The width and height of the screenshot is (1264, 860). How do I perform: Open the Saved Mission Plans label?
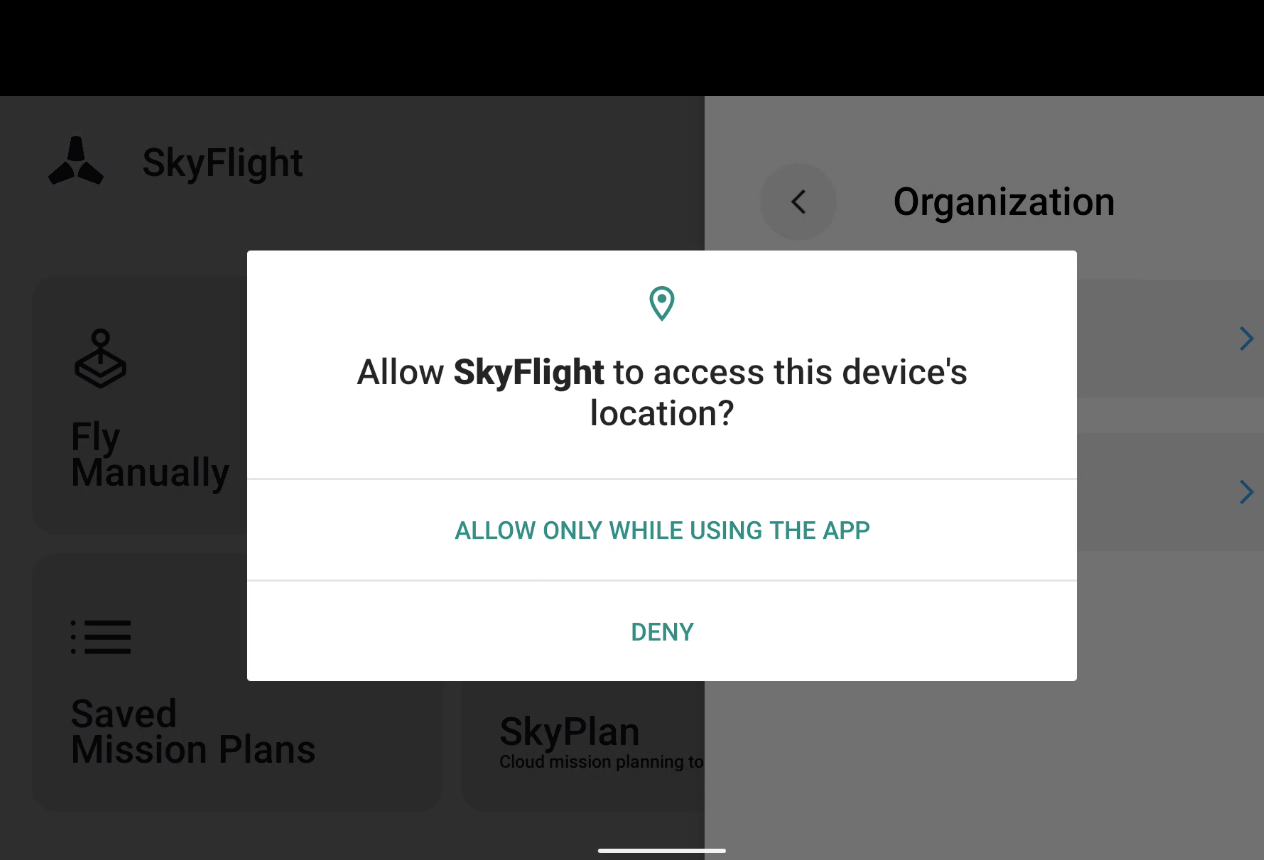click(193, 731)
